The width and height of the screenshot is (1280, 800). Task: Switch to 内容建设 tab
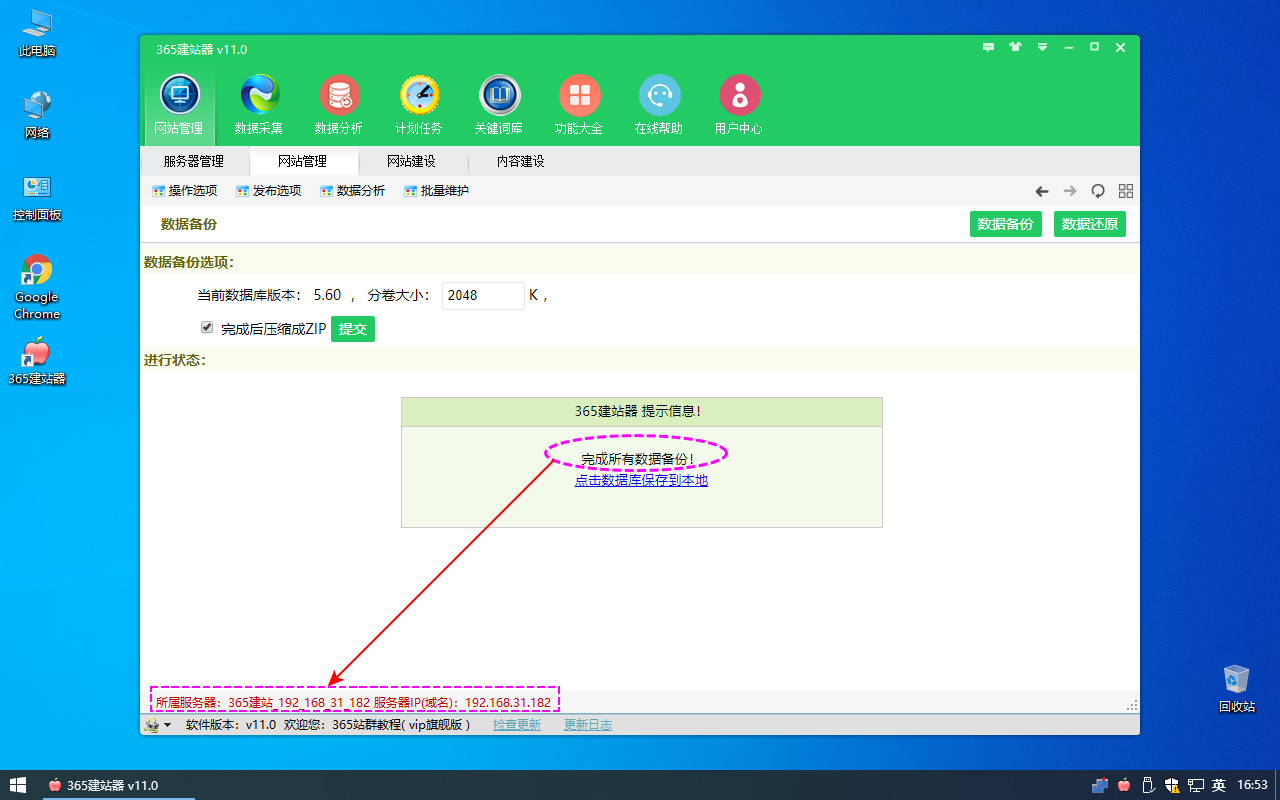[520, 161]
